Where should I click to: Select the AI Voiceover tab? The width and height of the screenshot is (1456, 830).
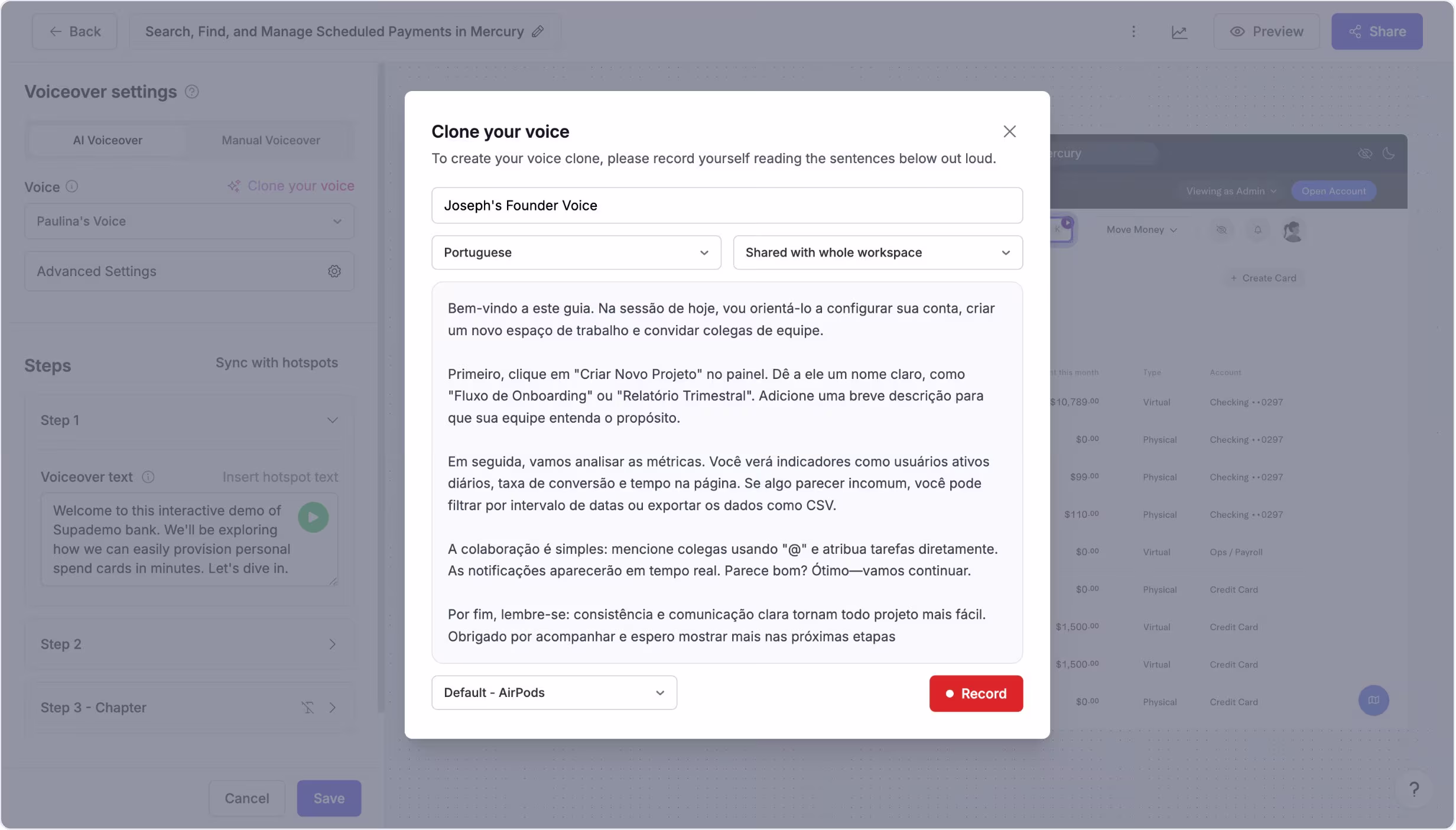[x=107, y=140]
